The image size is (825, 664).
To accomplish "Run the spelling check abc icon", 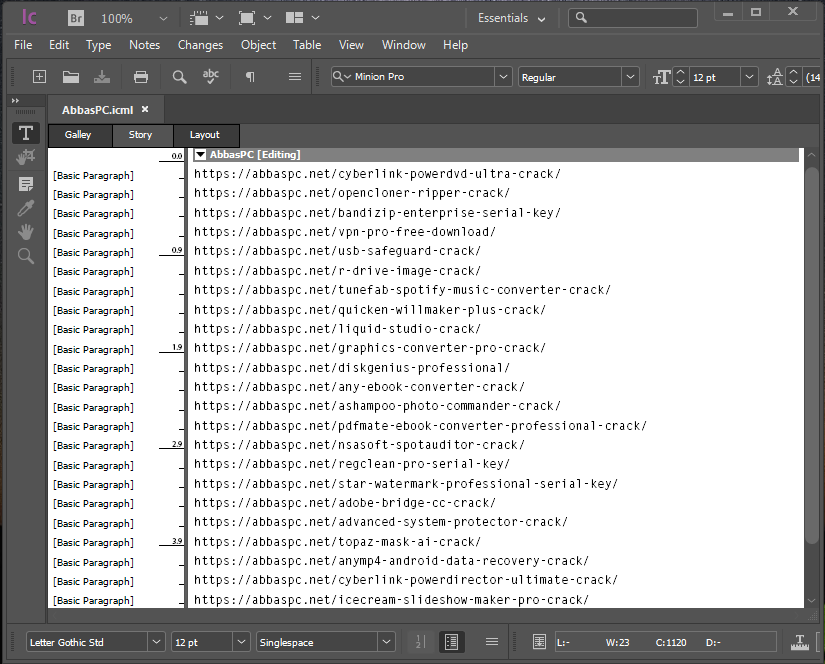I will tap(210, 77).
